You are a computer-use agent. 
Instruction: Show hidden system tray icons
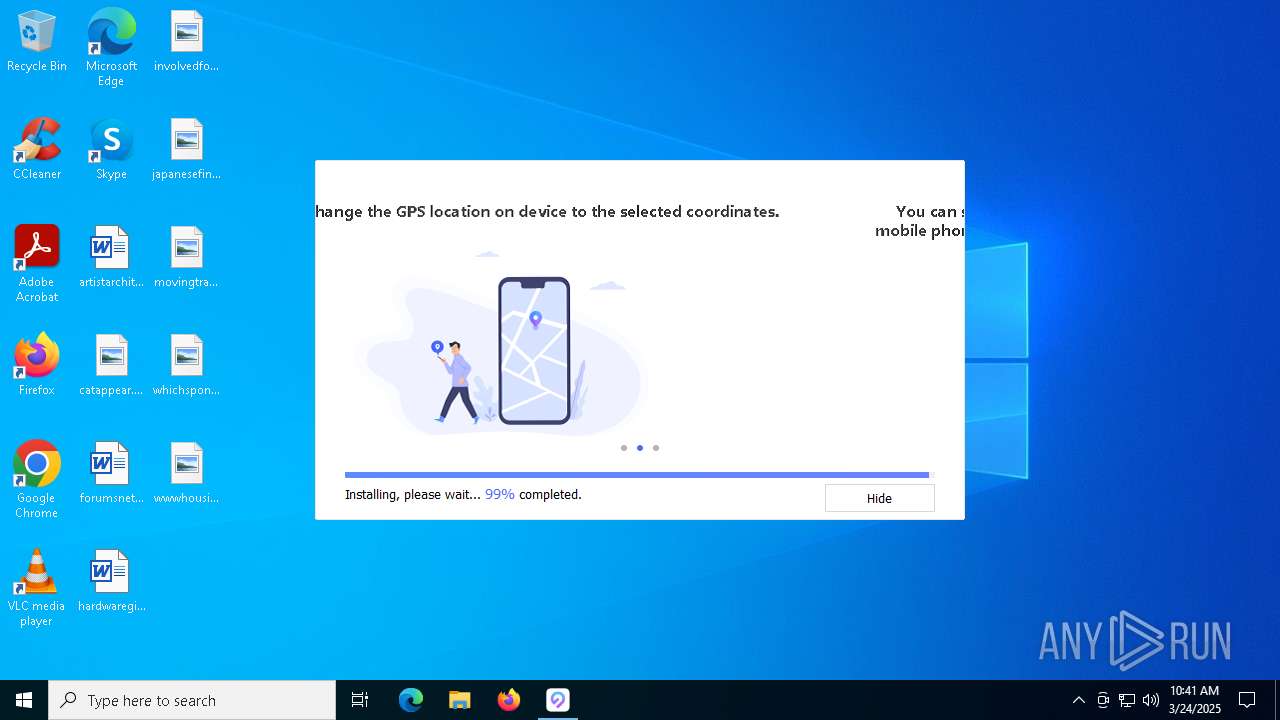point(1078,700)
